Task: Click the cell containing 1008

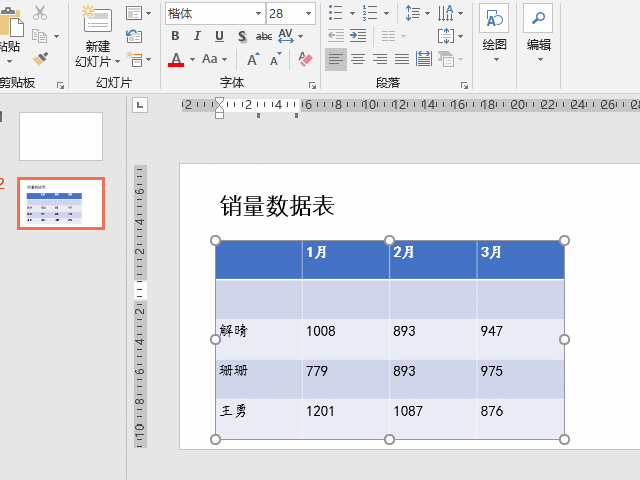Action: [x=346, y=339]
